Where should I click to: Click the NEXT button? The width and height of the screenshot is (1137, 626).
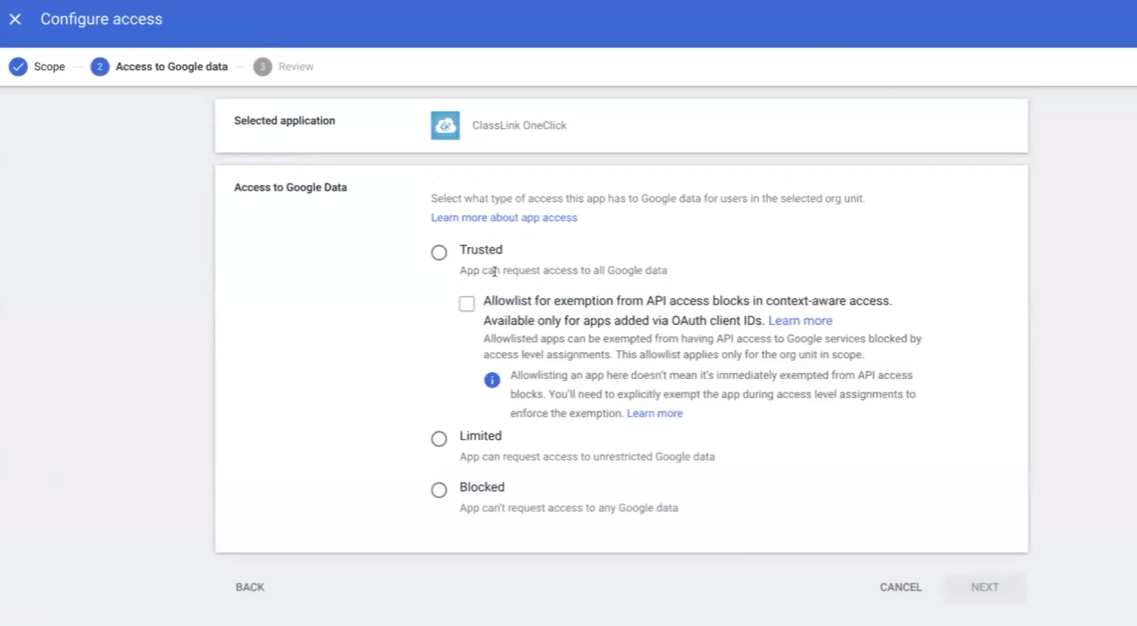984,587
